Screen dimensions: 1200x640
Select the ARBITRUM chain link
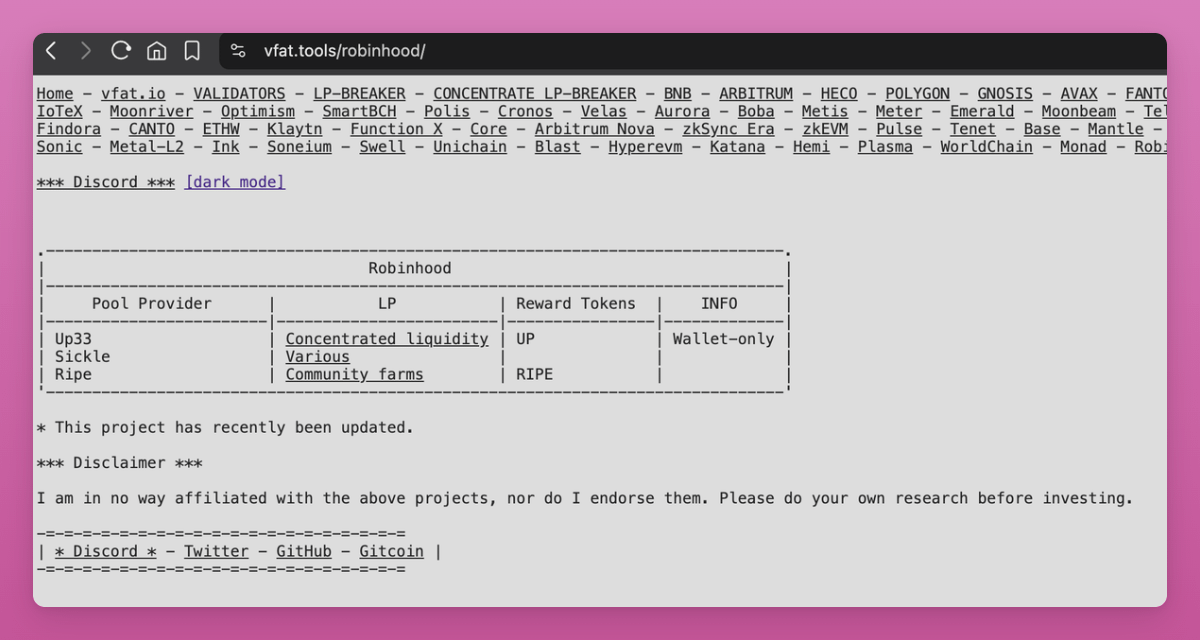coord(756,94)
